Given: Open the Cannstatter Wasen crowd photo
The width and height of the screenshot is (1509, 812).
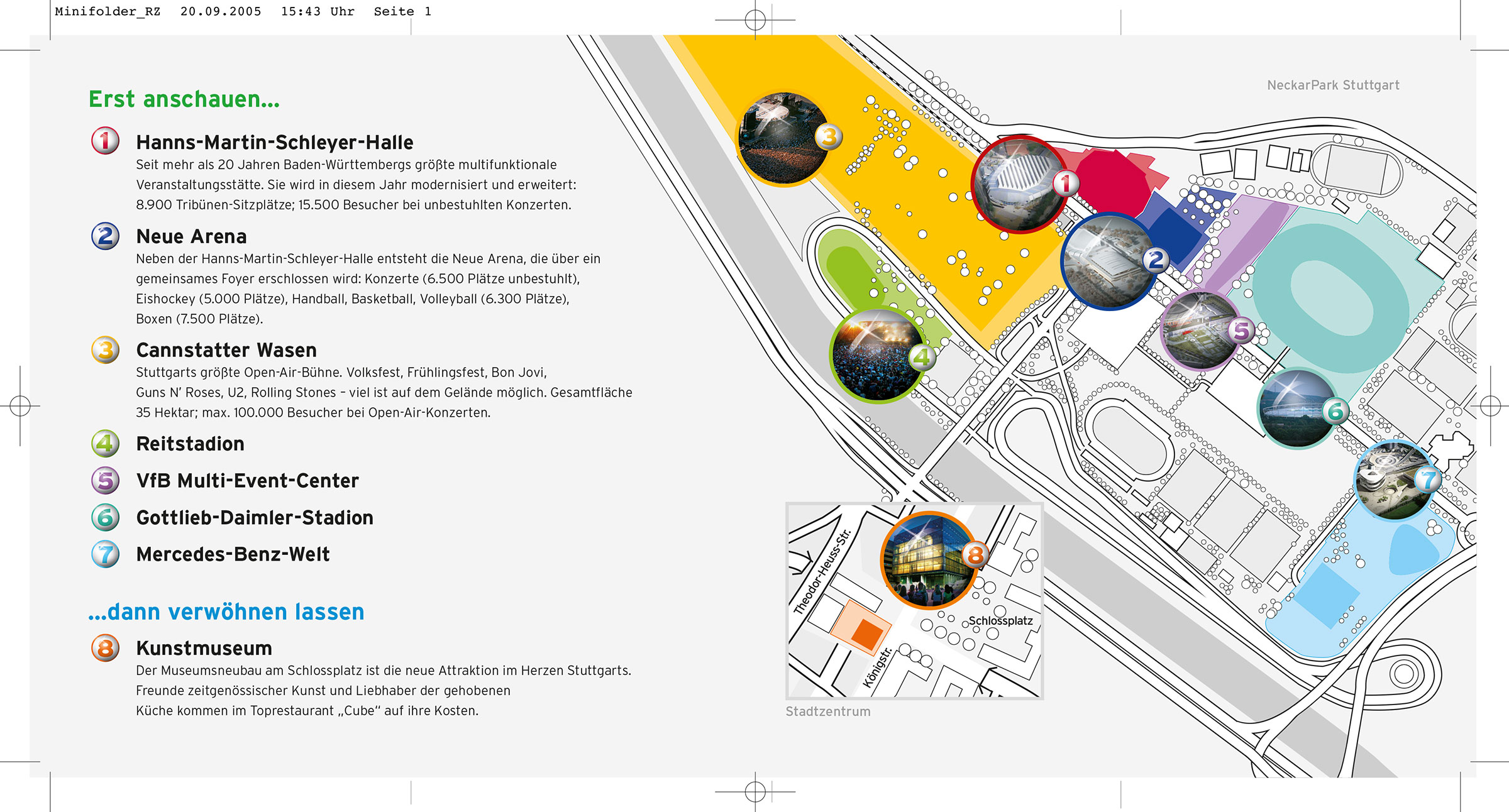Looking at the screenshot, I should coord(783,138).
